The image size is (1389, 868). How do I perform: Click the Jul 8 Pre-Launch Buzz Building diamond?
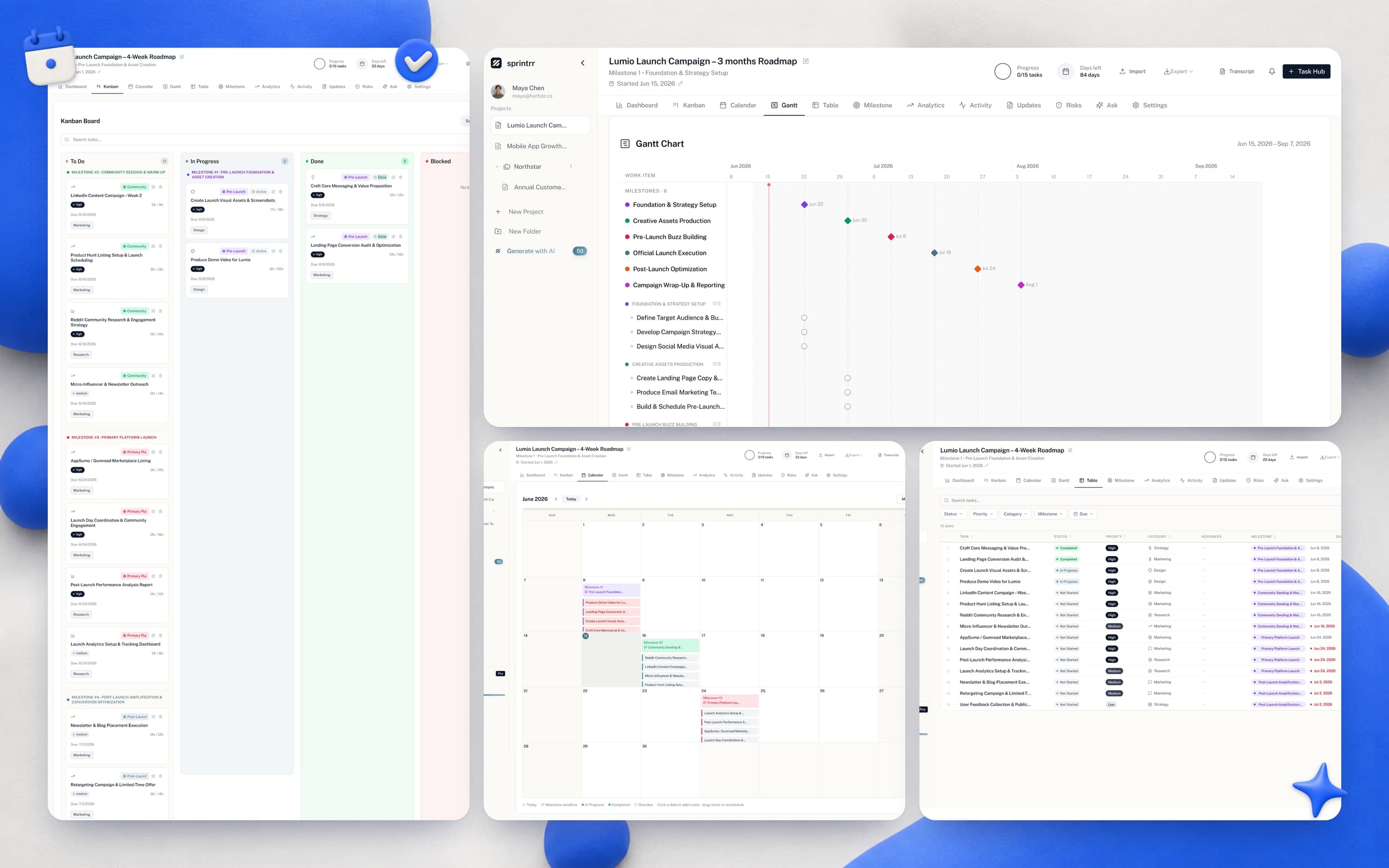[x=891, y=236]
